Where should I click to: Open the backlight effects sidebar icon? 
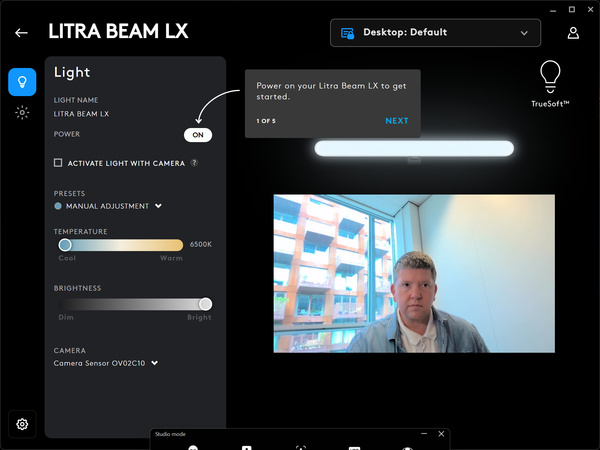(x=22, y=113)
